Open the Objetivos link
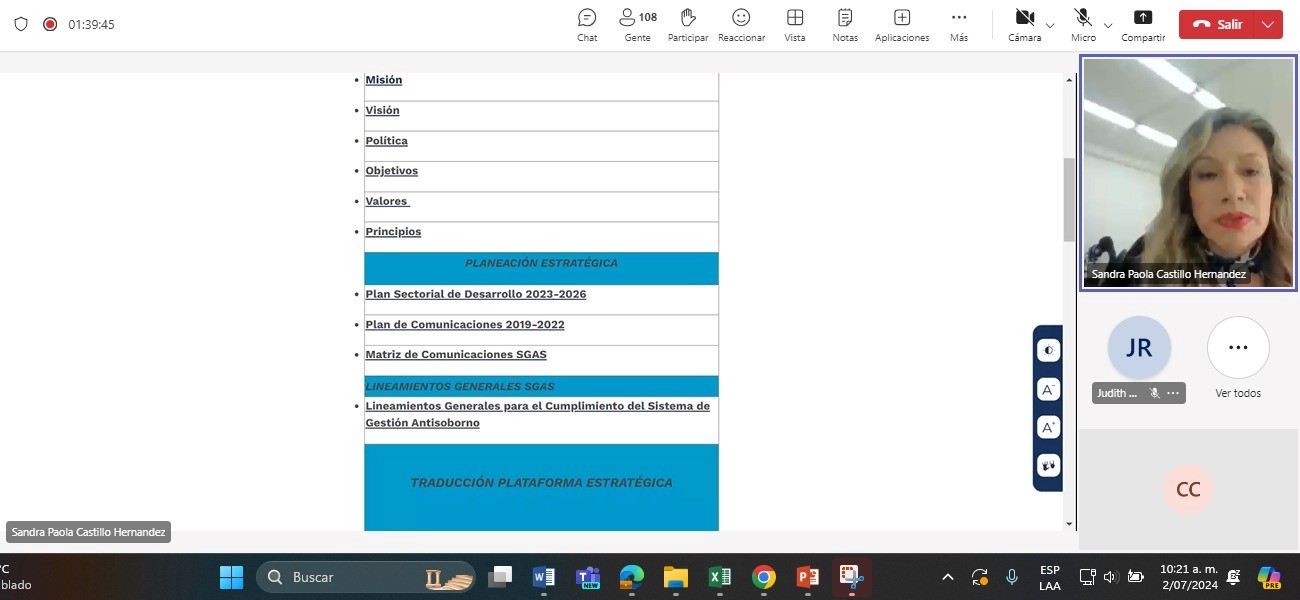Viewport: 1300px width, 600px height. click(x=392, y=171)
